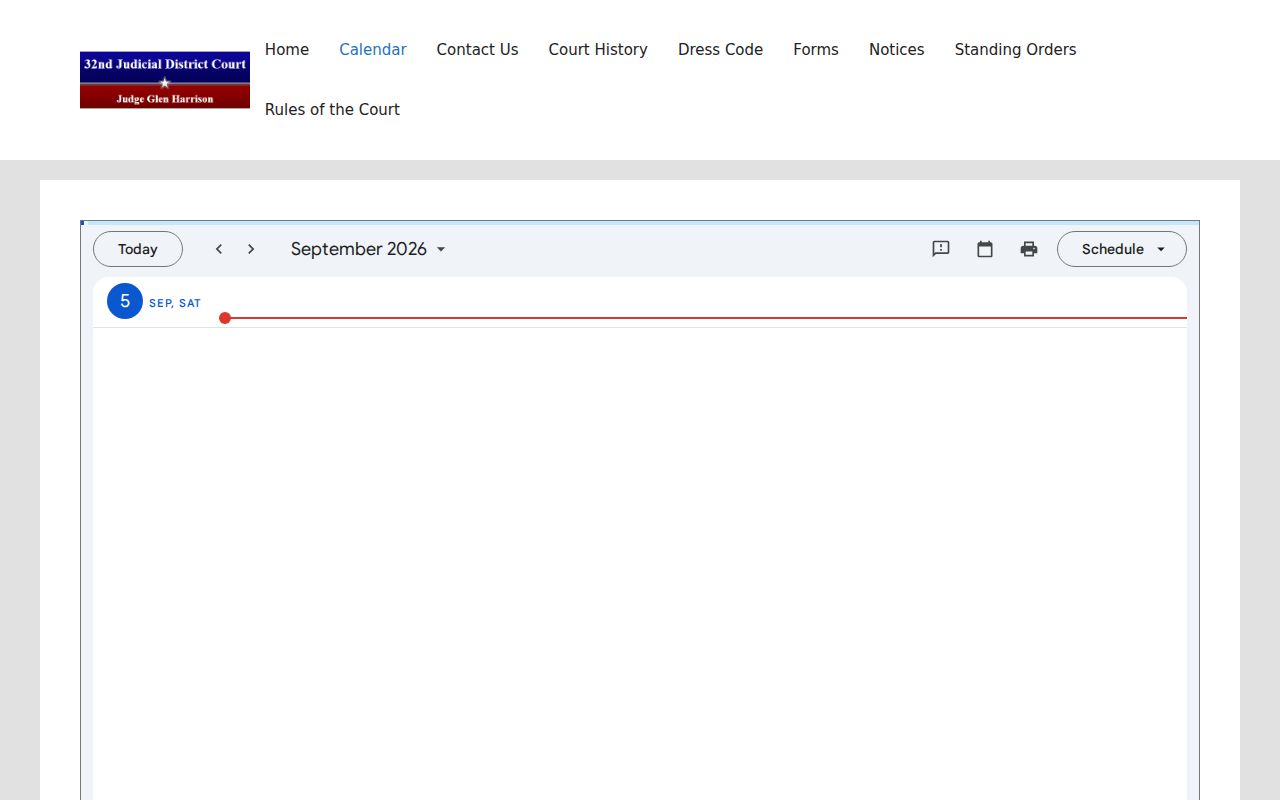Open the Home menu item

pos(287,50)
